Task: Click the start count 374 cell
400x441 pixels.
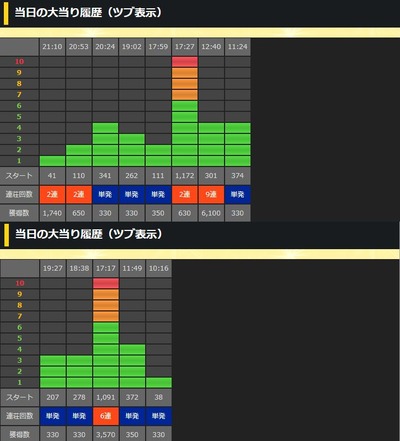Action: 238,176
